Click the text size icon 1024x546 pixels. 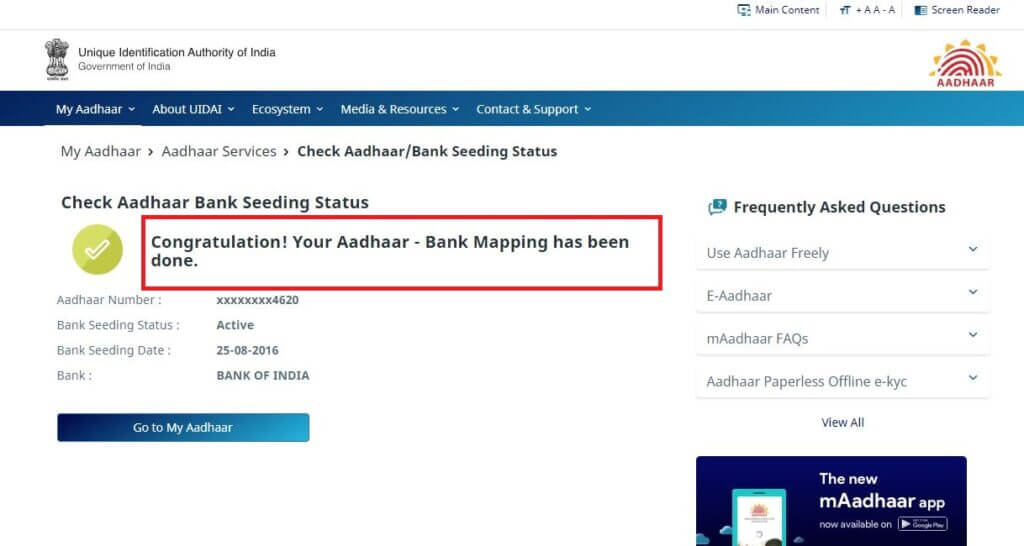844,10
